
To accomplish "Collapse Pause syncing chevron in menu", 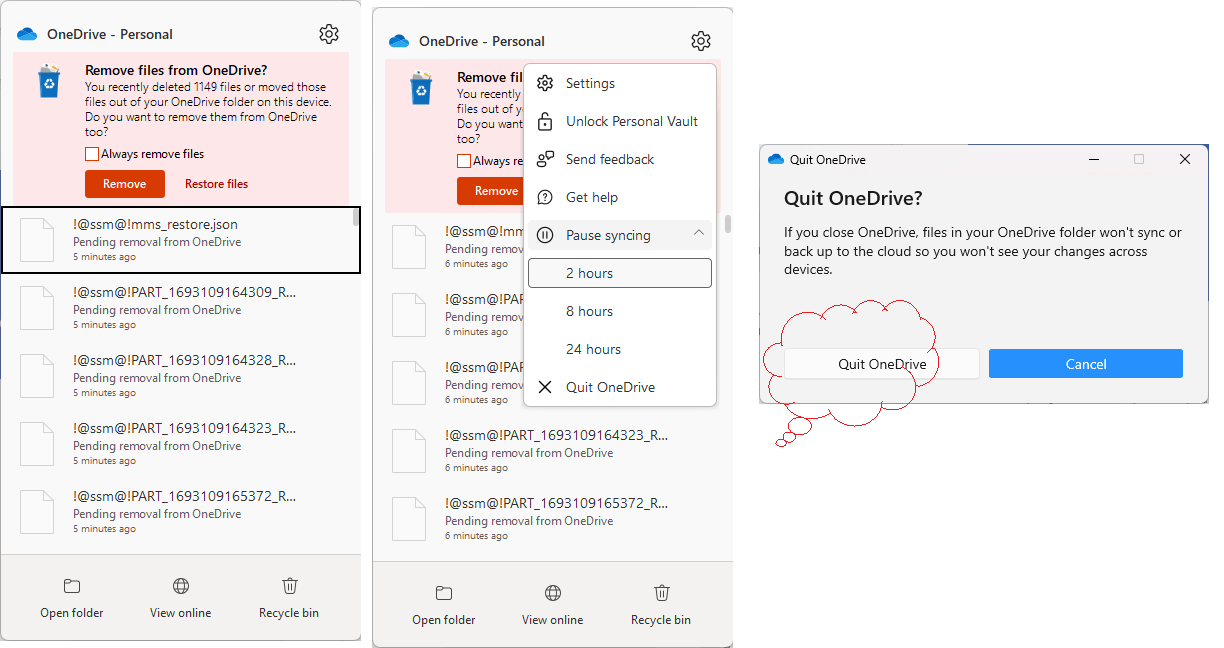I will [x=699, y=234].
